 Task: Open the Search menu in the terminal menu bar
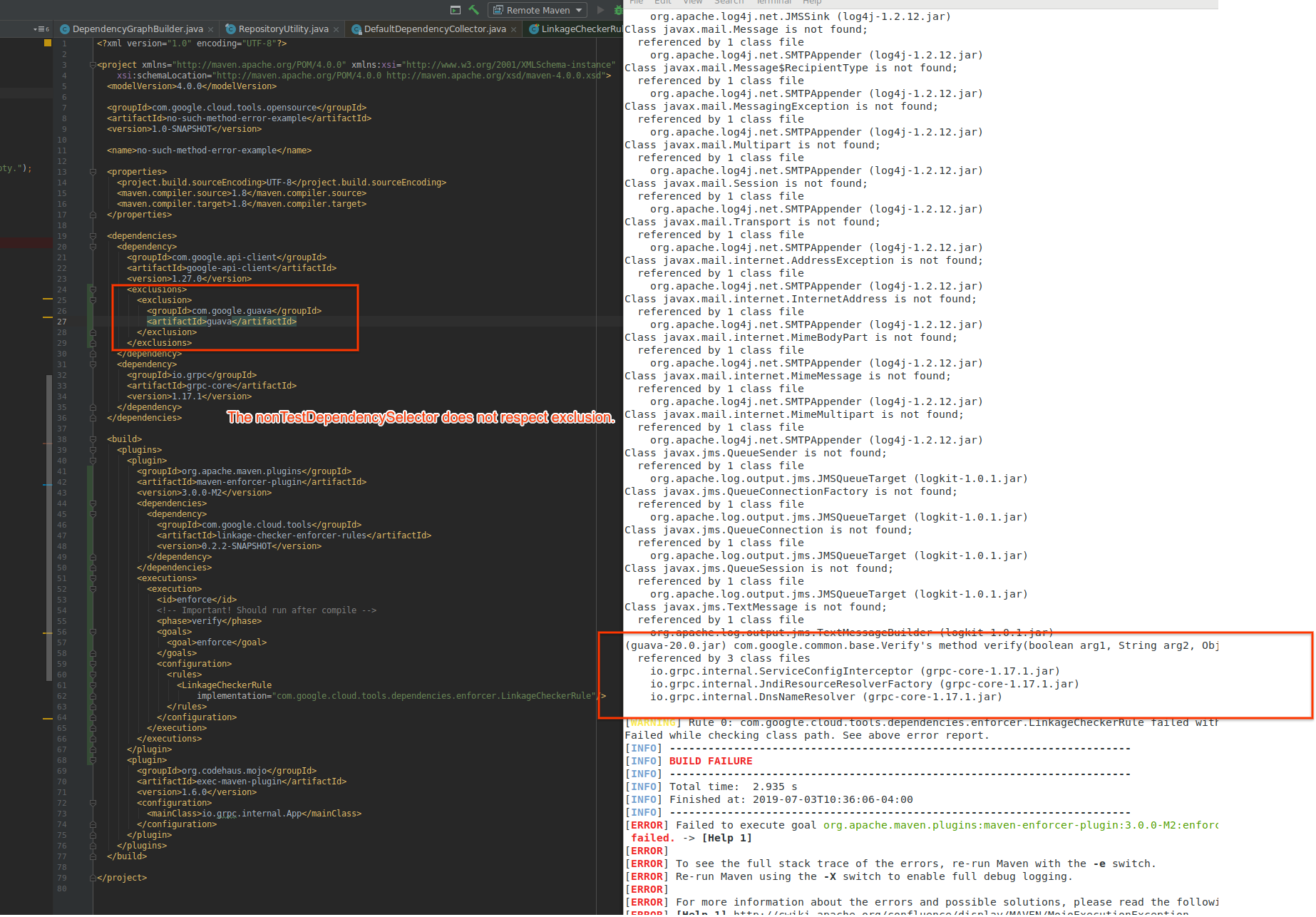(x=729, y=2)
